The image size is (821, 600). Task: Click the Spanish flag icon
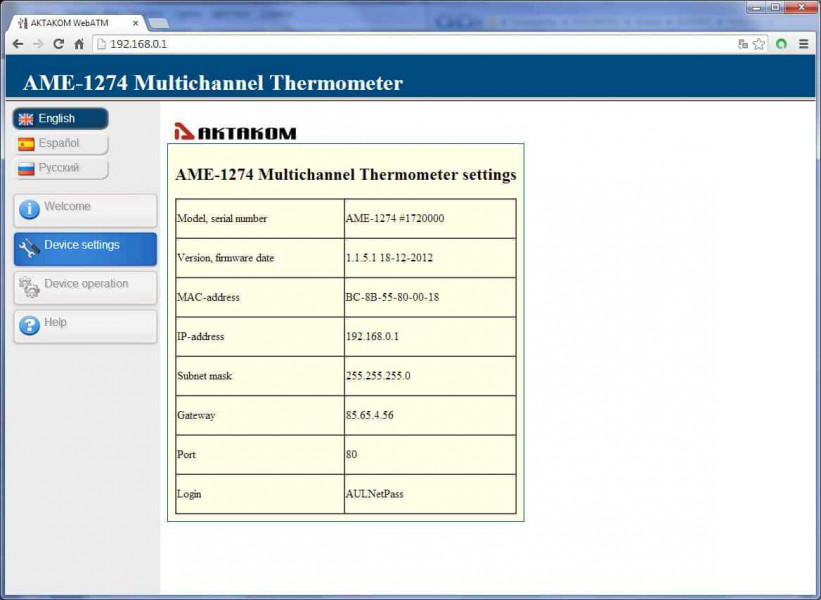coord(26,144)
